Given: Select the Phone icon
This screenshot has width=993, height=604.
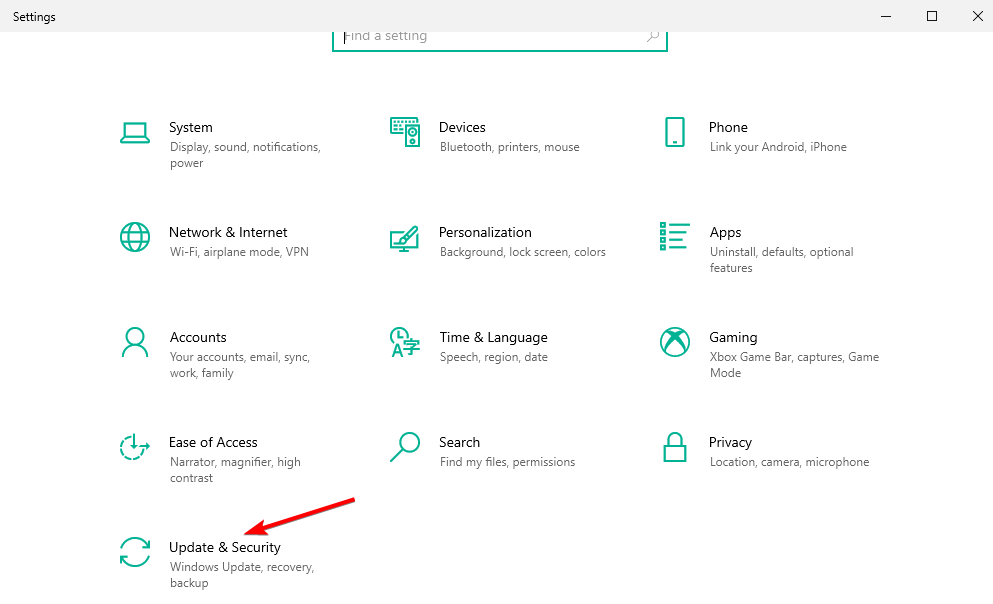Looking at the screenshot, I should [x=676, y=132].
